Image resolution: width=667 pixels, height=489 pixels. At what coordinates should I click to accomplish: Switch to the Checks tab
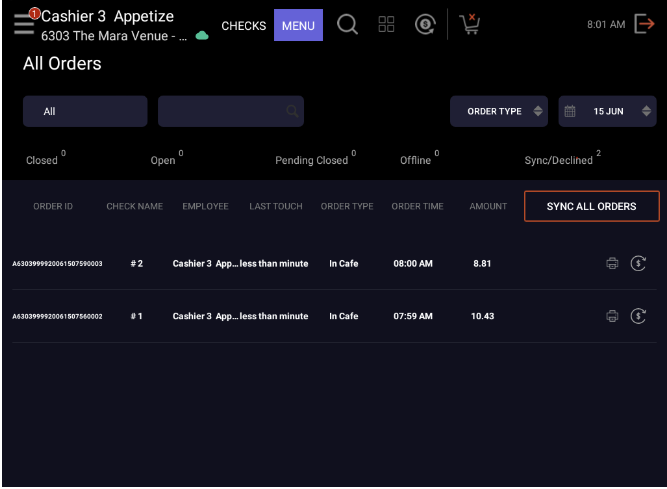[243, 26]
